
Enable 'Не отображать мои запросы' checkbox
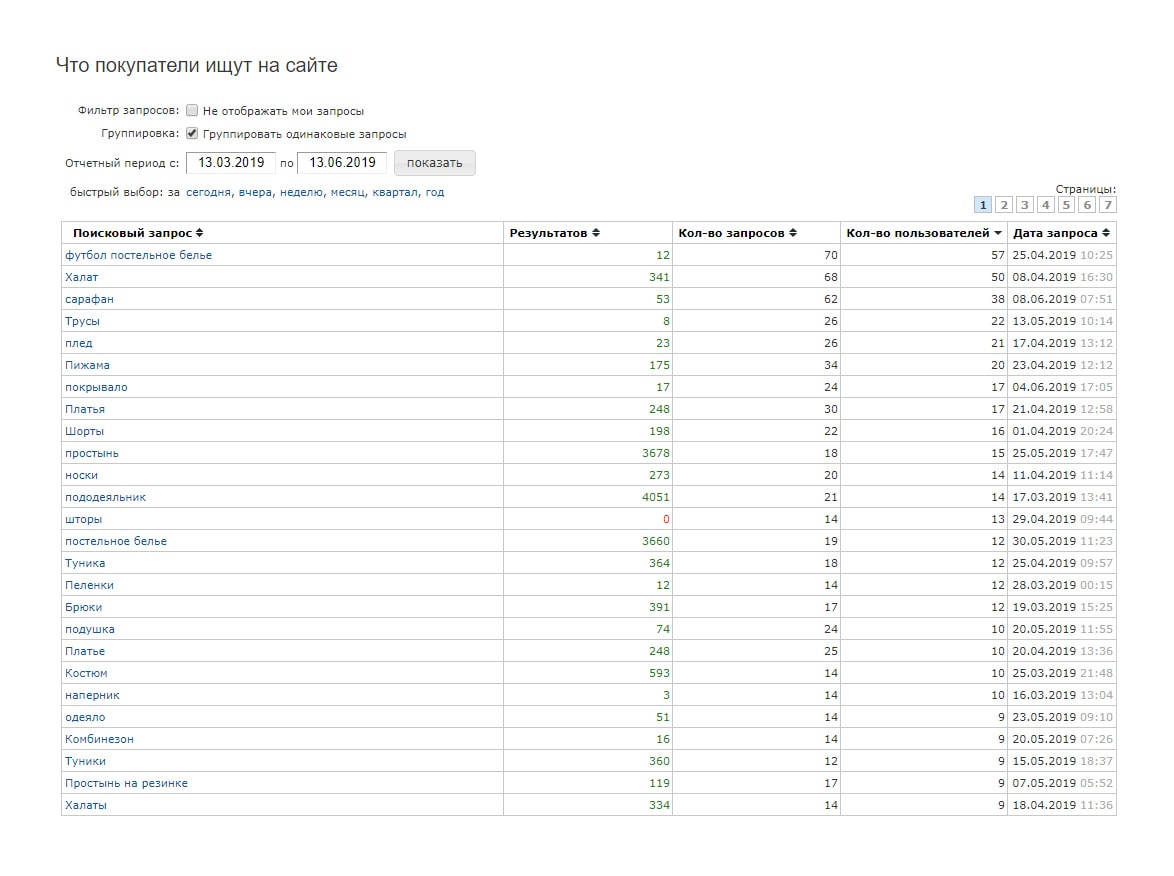pos(192,111)
